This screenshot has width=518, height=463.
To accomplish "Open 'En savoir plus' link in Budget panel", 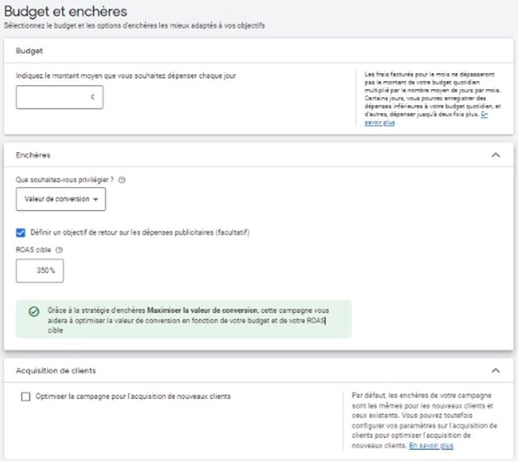I will [x=426, y=119].
